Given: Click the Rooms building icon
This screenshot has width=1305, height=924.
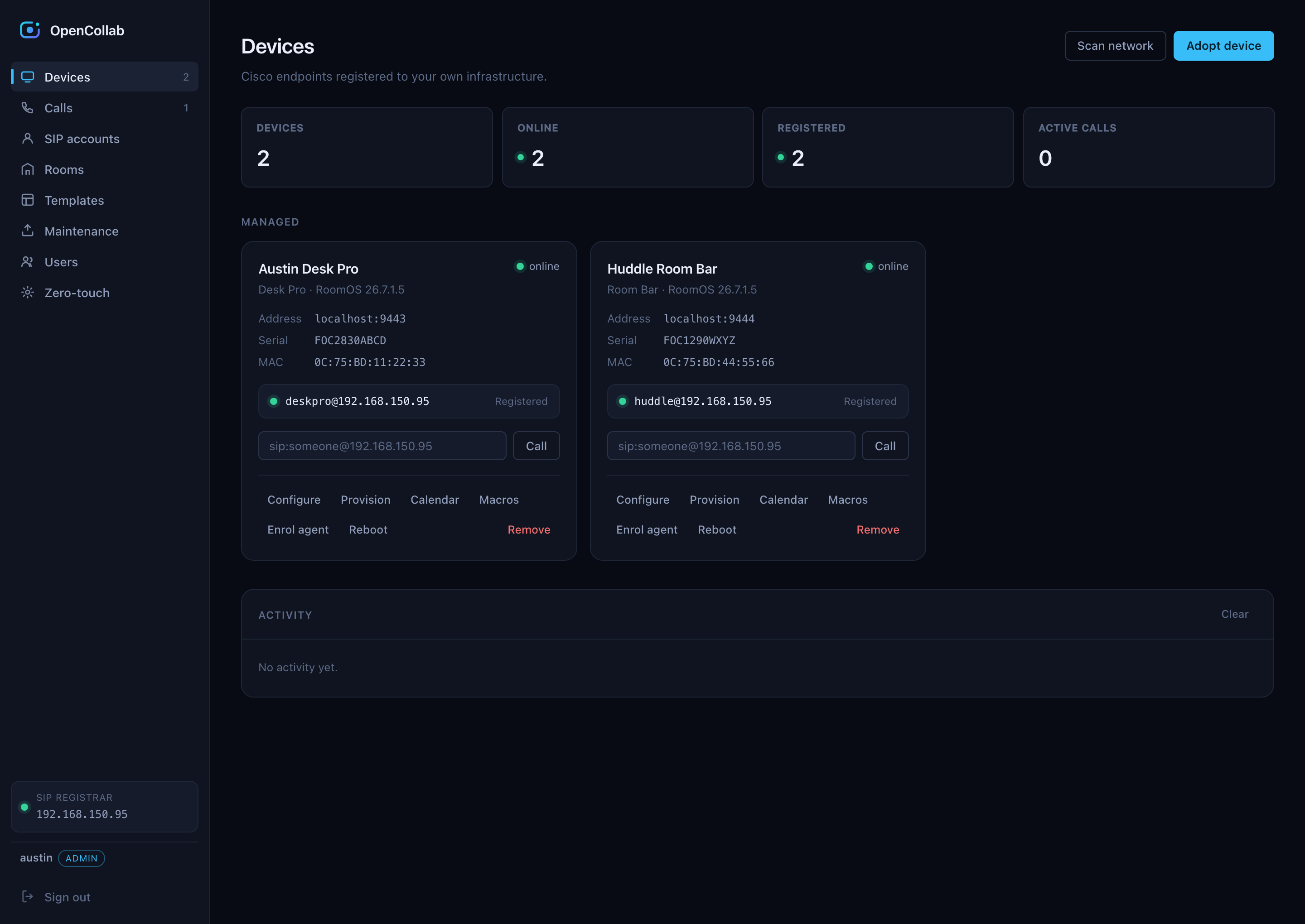Looking at the screenshot, I should tap(27, 169).
